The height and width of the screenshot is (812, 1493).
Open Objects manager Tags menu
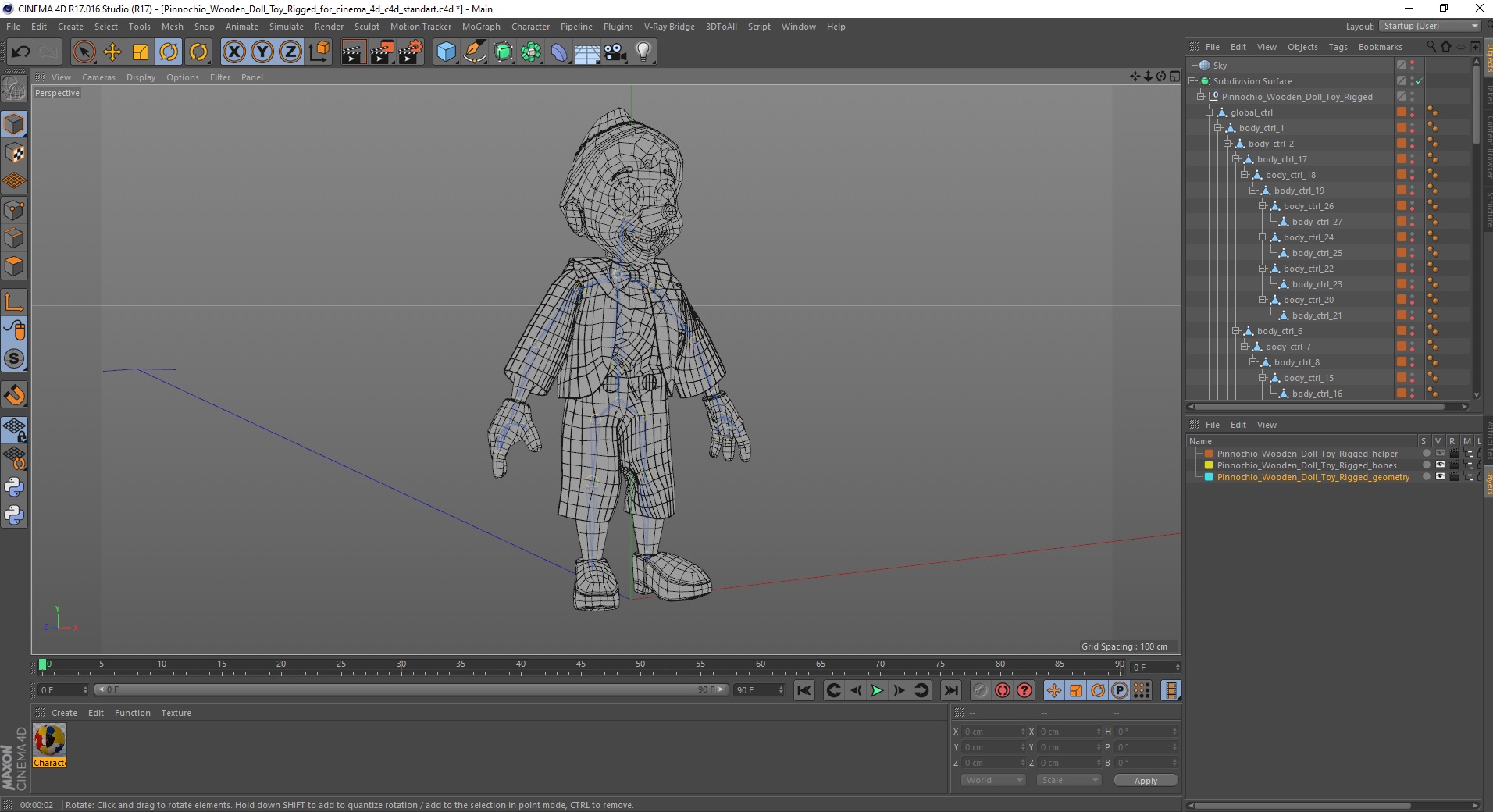point(1338,47)
